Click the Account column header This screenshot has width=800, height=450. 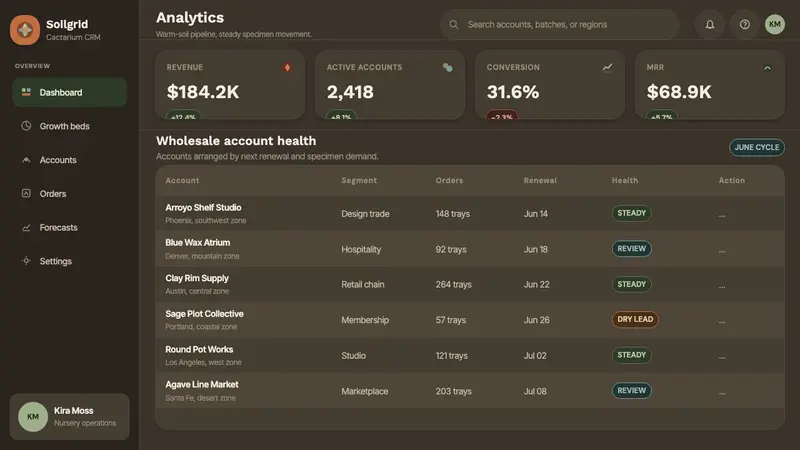(182, 180)
